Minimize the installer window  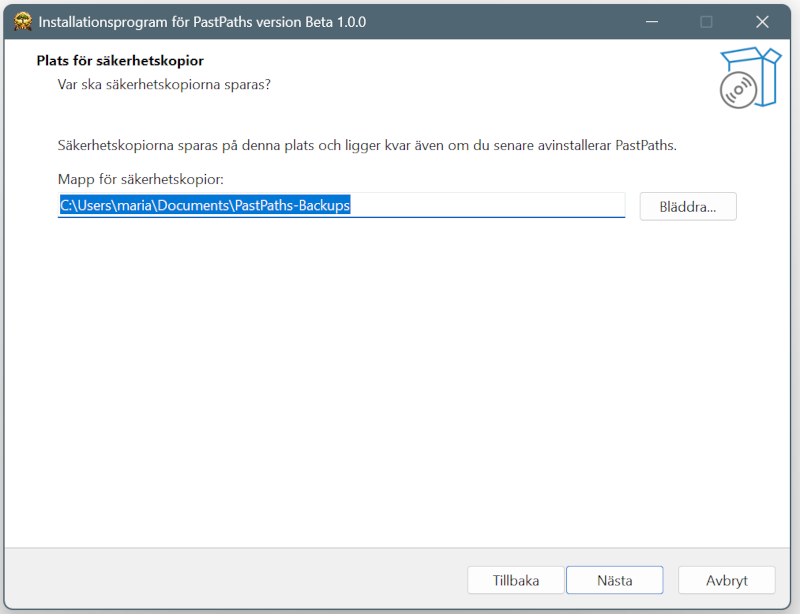[x=652, y=22]
